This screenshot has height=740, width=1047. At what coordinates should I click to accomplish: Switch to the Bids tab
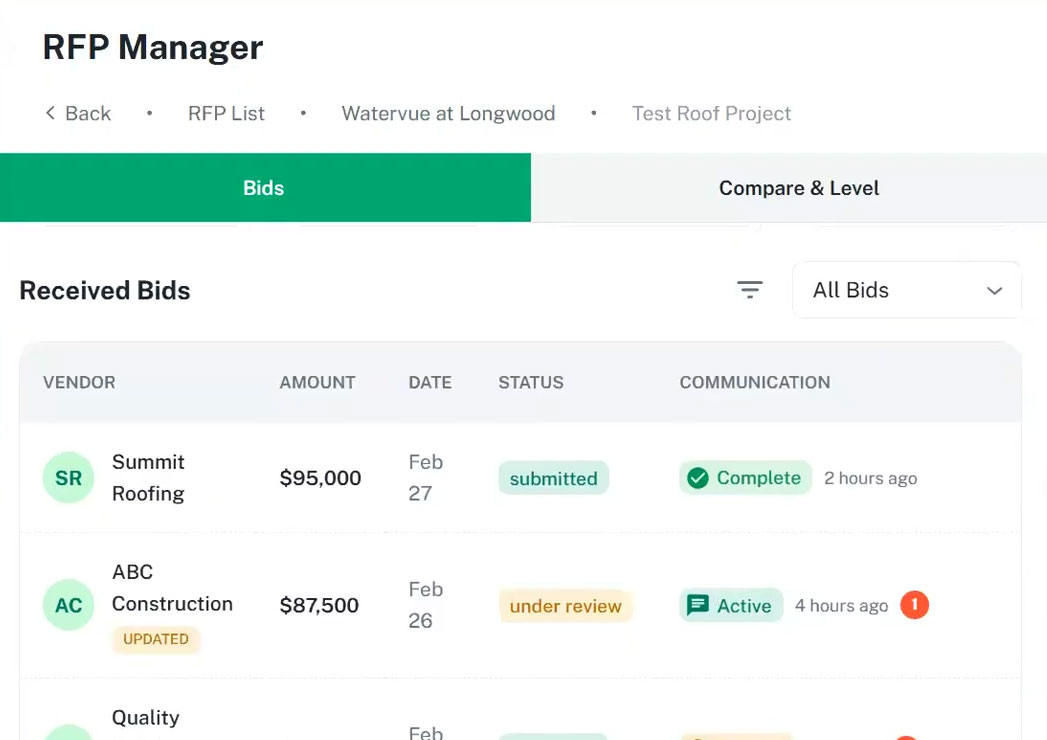(265, 188)
